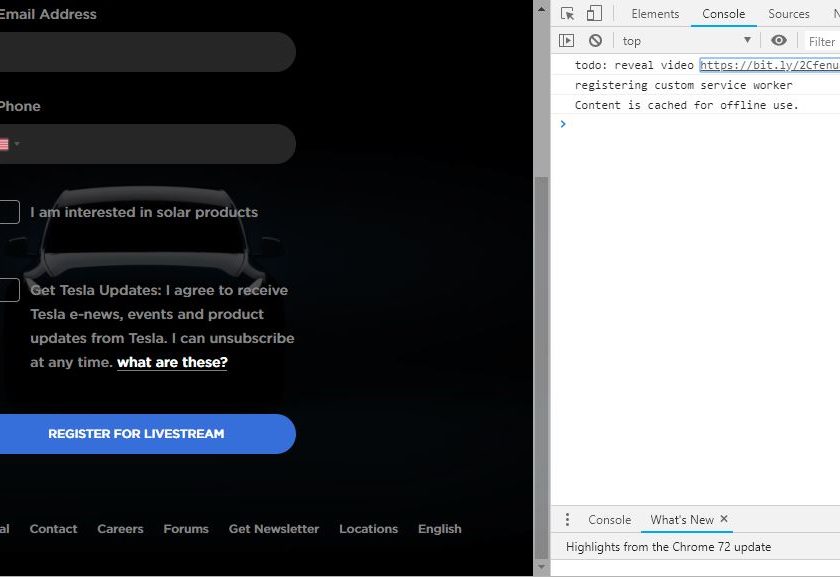Open the DevTools drawer three-dot menu
This screenshot has width=840, height=579.
coord(567,520)
